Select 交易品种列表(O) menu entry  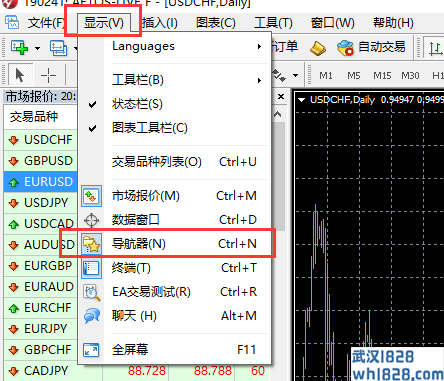click(175, 162)
